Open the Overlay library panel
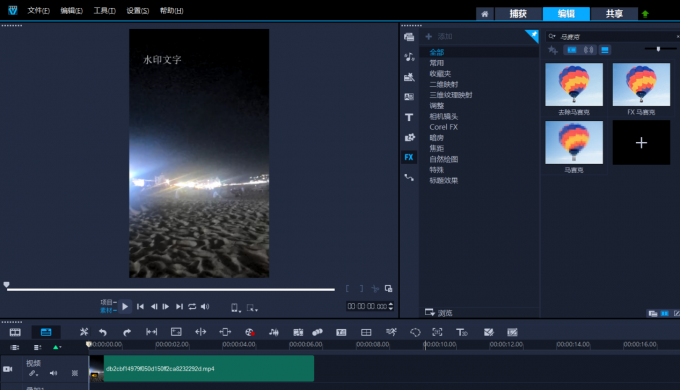The height and width of the screenshot is (390, 680). tap(409, 97)
